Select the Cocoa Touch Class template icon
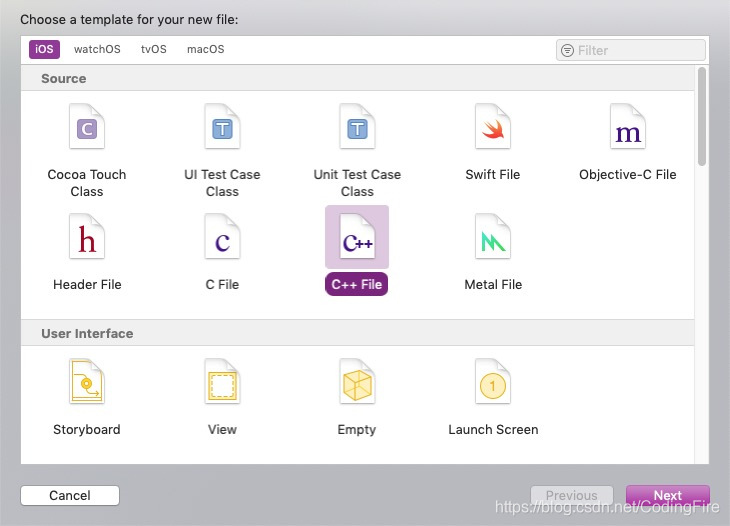730x526 pixels. coord(87,127)
